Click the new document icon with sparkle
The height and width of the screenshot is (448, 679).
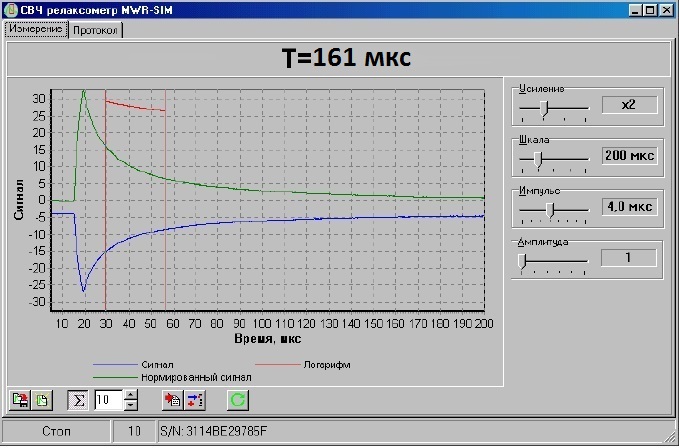pos(42,400)
